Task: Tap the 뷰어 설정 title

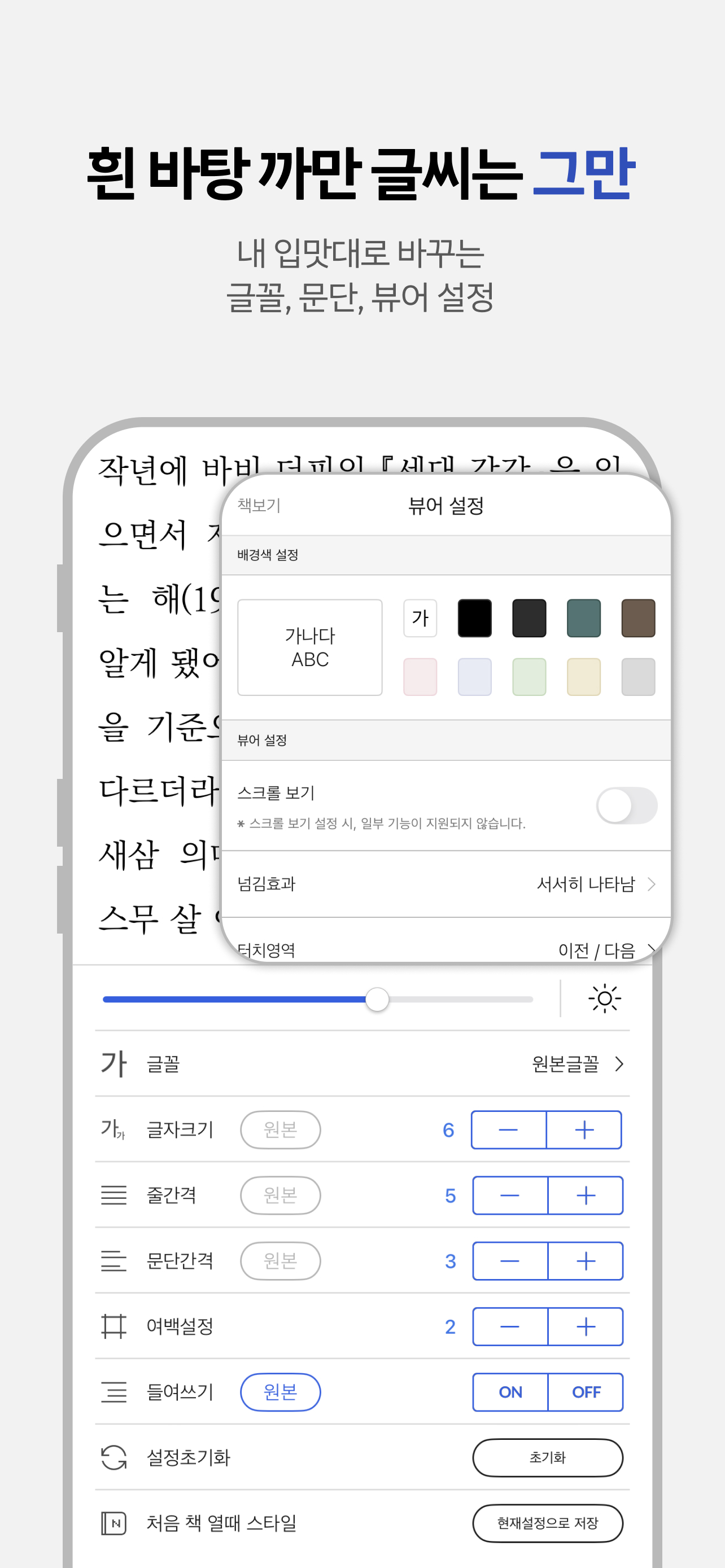Action: click(x=446, y=505)
